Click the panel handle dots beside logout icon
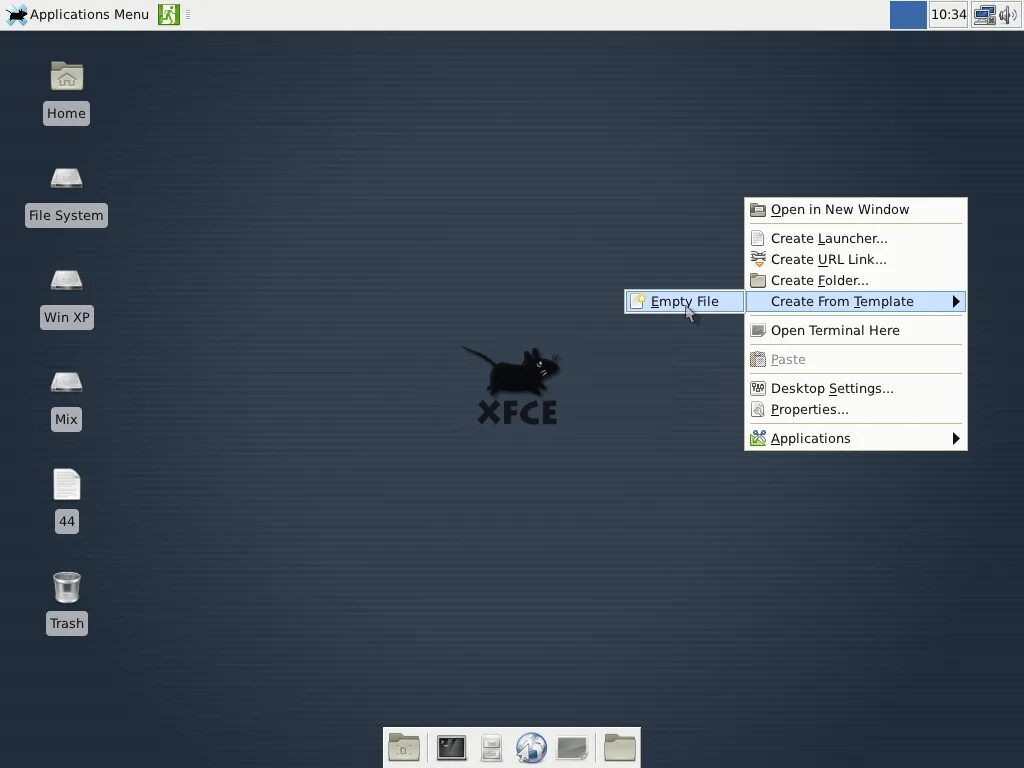This screenshot has width=1024, height=768. (188, 14)
